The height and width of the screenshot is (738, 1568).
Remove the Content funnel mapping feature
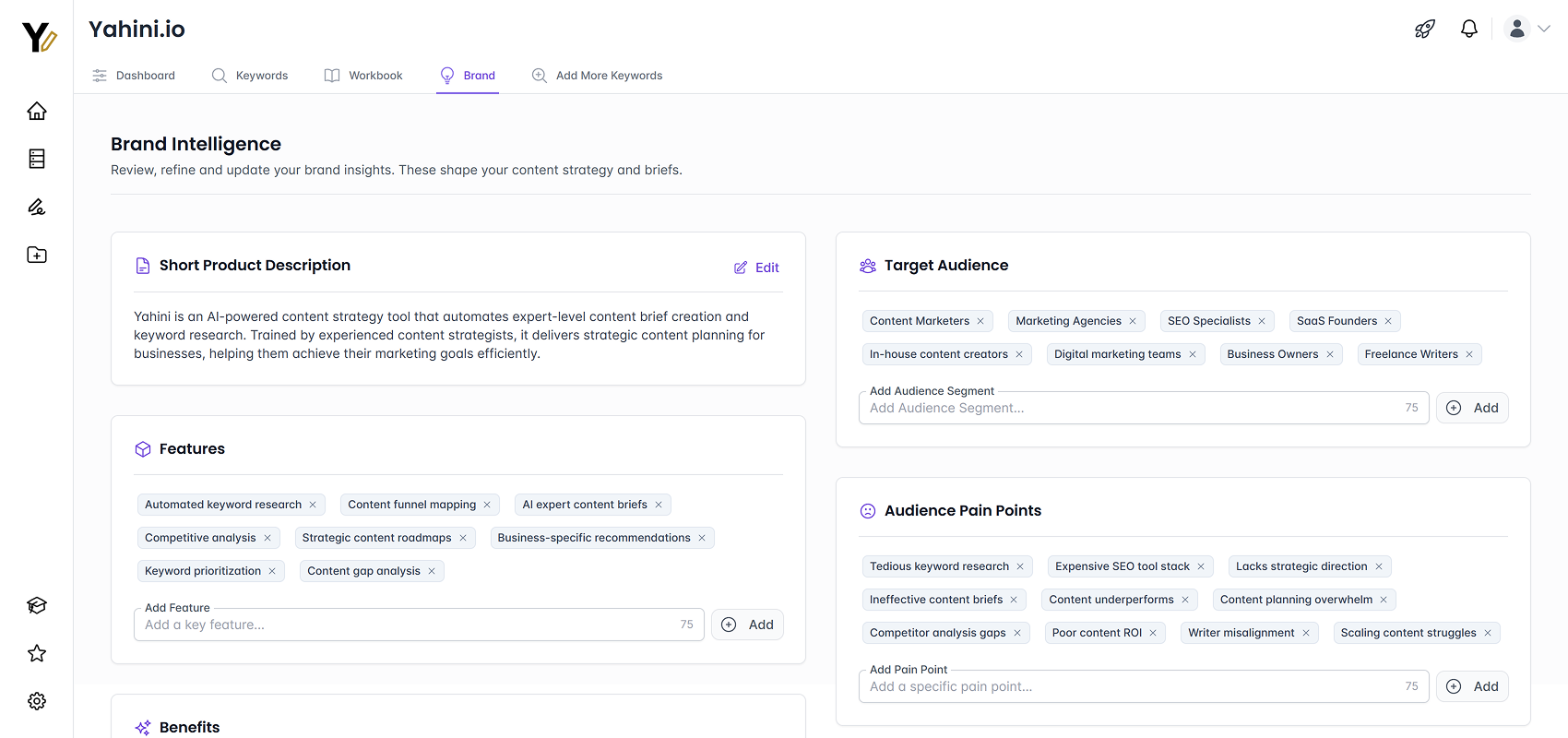coord(487,505)
